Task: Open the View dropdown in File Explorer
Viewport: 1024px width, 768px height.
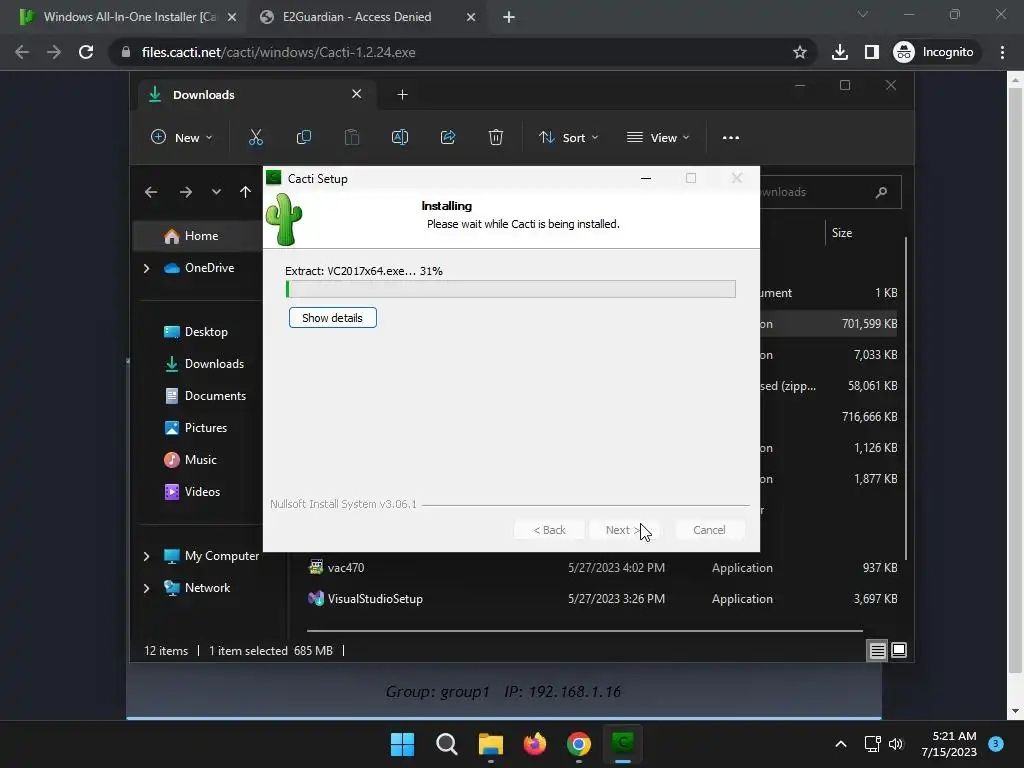Action: coord(658,137)
